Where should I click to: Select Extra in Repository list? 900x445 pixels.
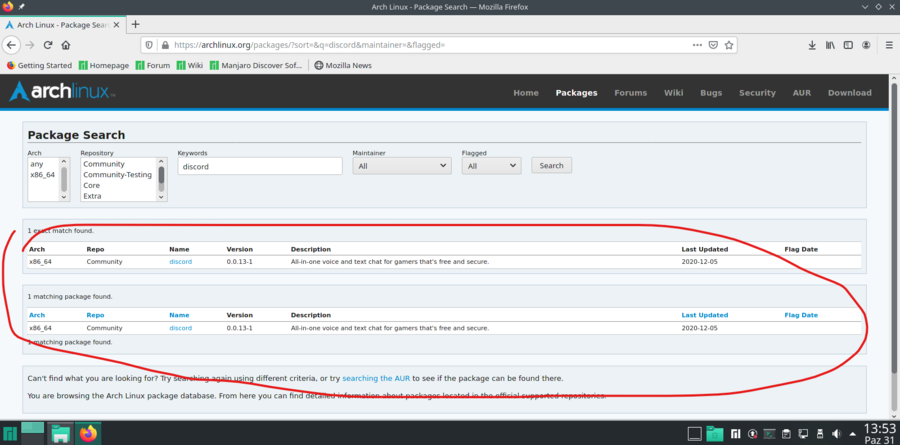pyautogui.click(x=119, y=196)
